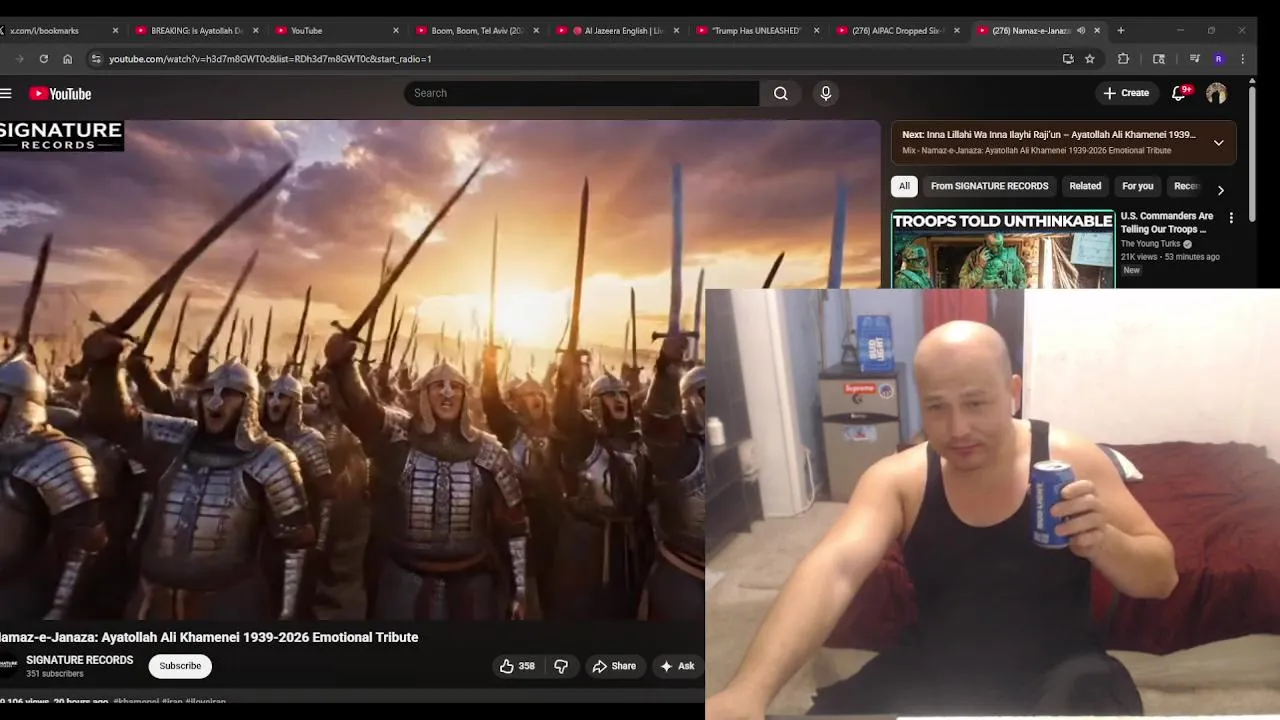Screen dimensions: 1280x720
Task: Open the TROOPS TOLD UNTHINKABLE thumbnail
Action: 1003,249
